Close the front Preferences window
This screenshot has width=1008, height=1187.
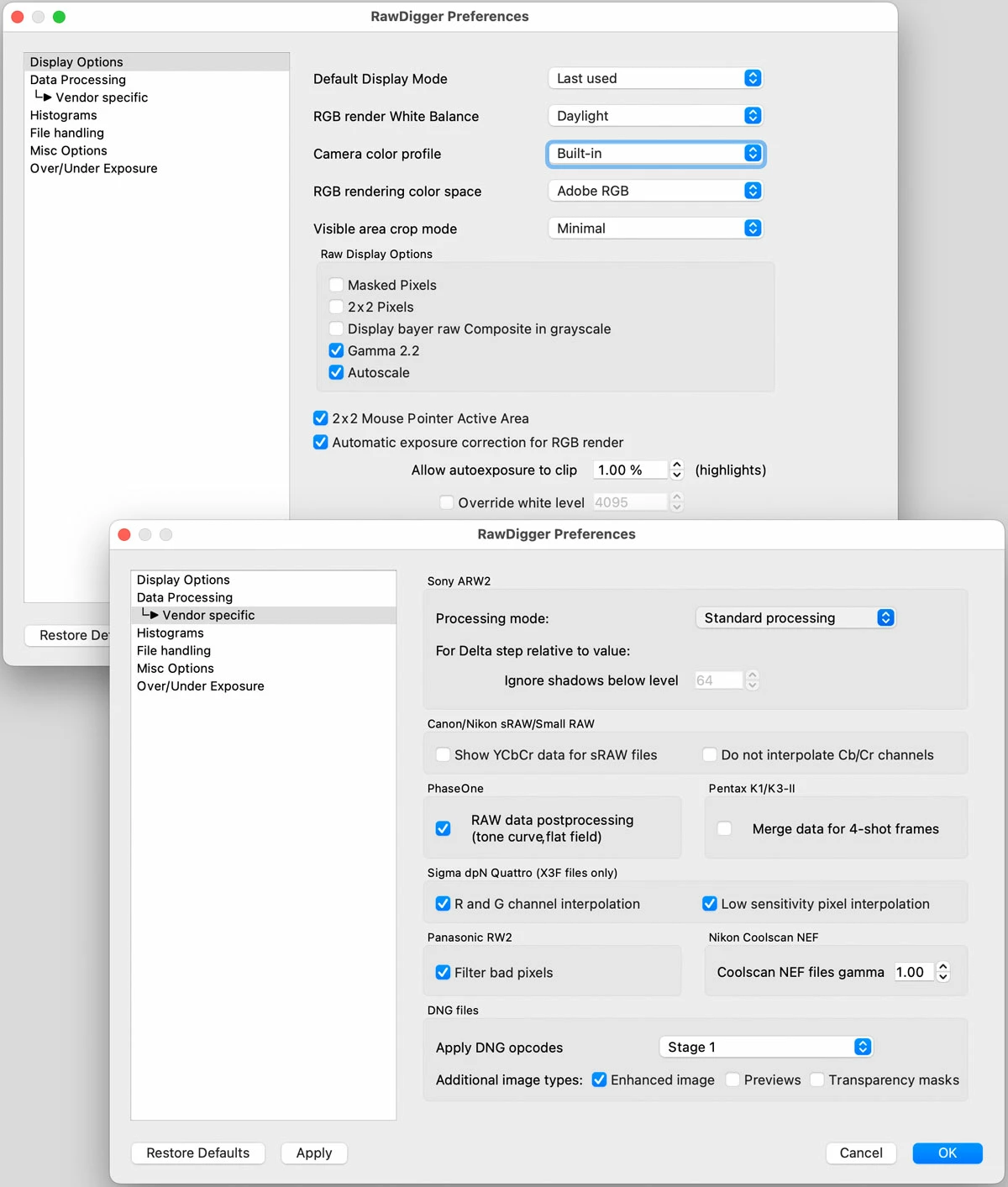[x=124, y=534]
